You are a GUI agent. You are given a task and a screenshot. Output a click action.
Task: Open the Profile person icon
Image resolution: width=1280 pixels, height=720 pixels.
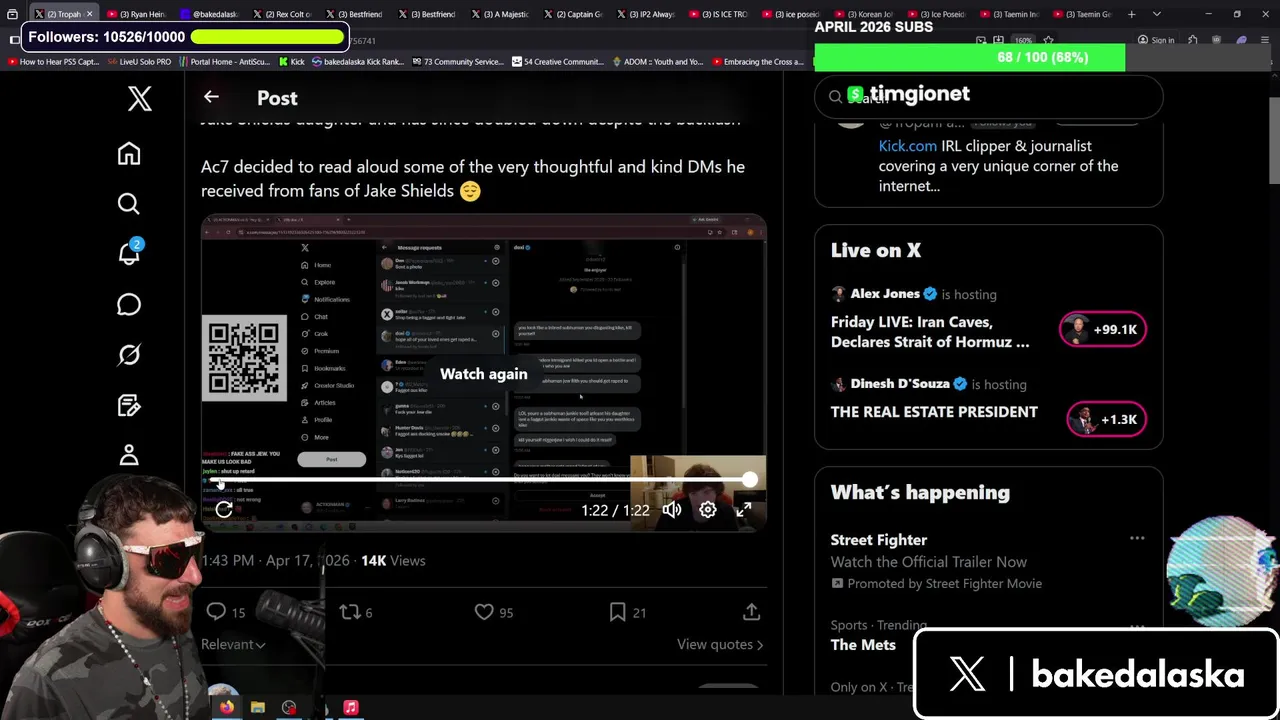coord(129,455)
